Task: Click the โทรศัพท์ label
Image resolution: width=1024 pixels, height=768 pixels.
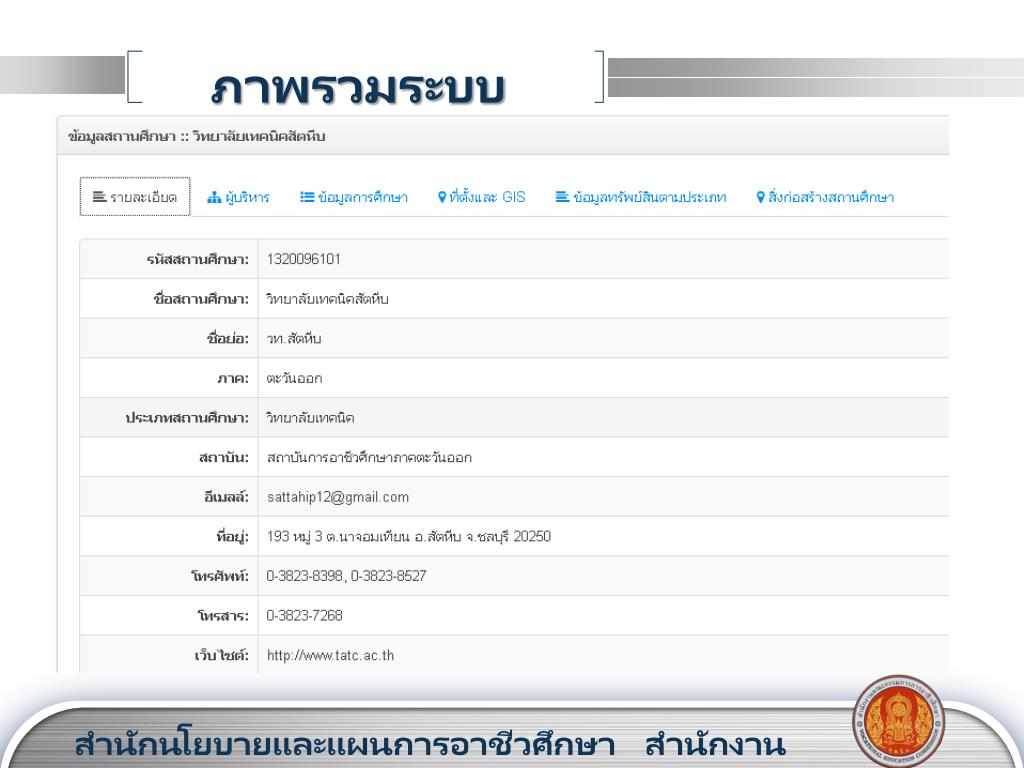Action: (x=220, y=576)
